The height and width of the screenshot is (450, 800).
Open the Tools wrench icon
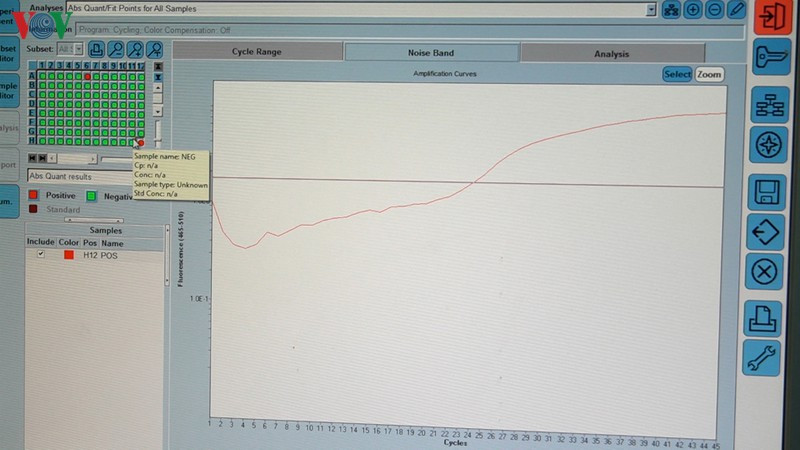761,357
